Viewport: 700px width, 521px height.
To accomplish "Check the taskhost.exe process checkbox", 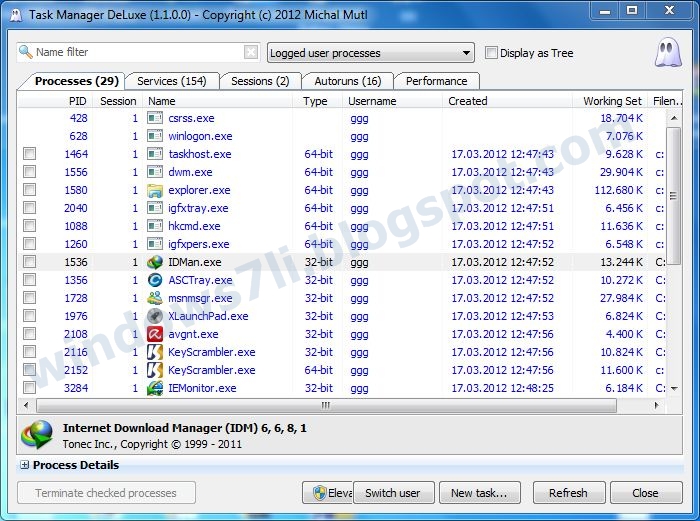I will point(30,154).
